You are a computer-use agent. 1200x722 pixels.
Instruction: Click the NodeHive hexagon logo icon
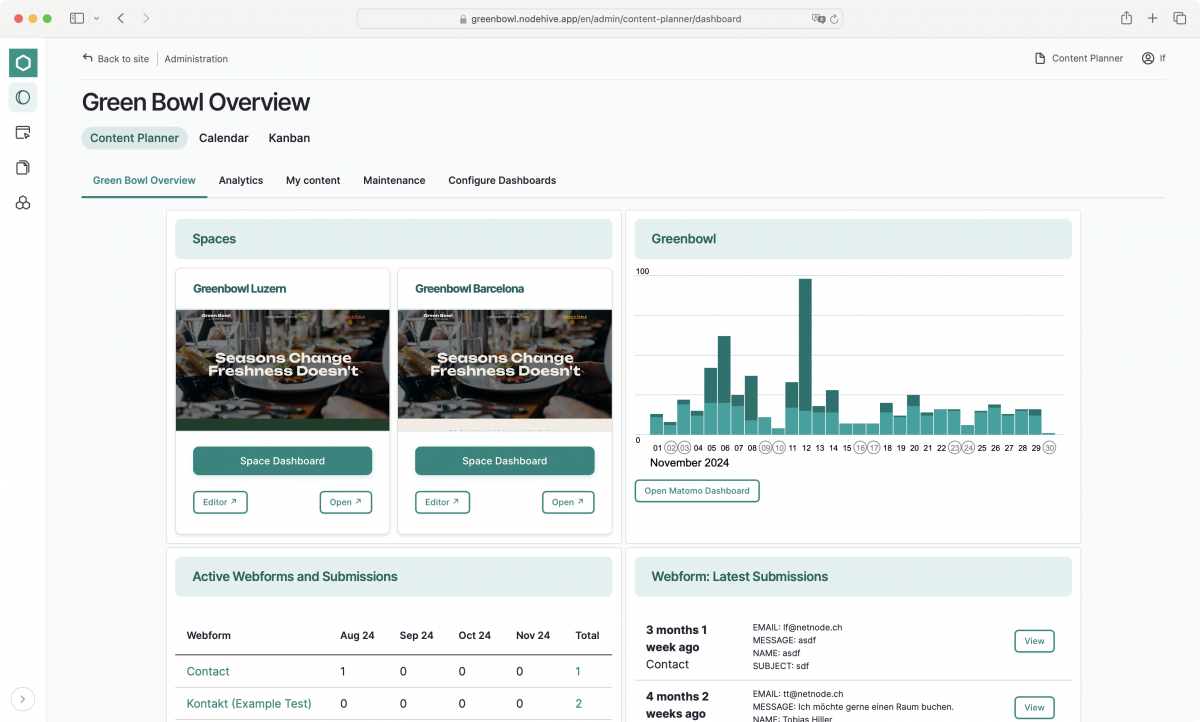tap(23, 63)
